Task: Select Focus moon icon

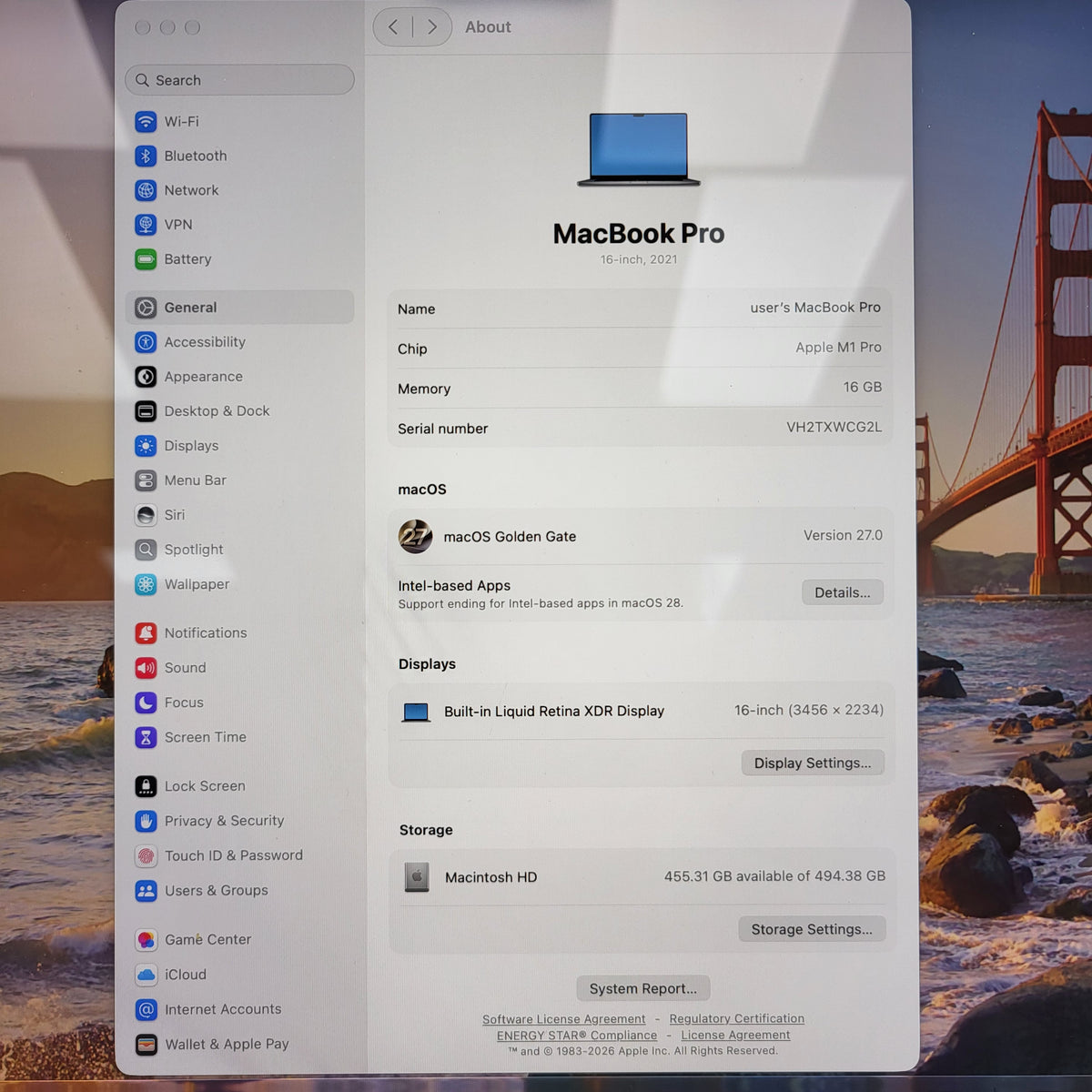Action: pos(146,703)
